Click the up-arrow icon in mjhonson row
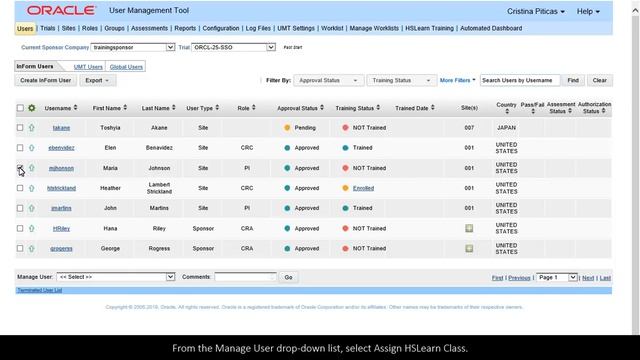Screen dimensions: 640x360 click(x=31, y=168)
